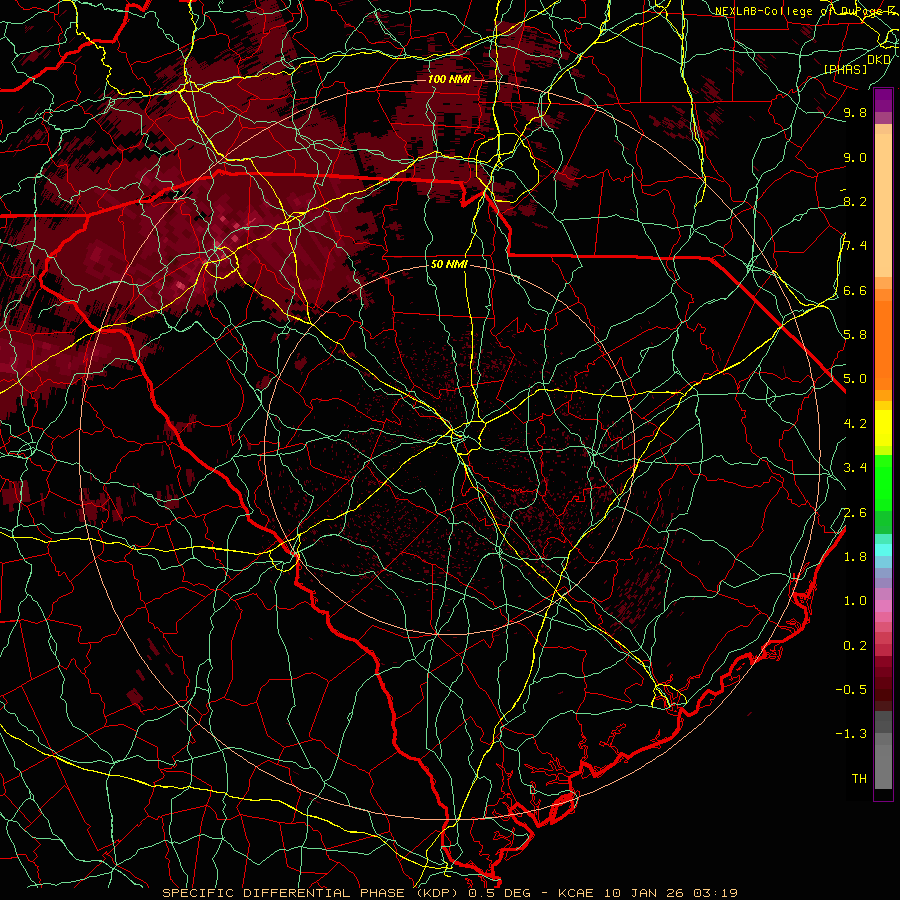Click the product title and timestamp caption at the bottom
900x900 pixels.
click(x=449, y=893)
